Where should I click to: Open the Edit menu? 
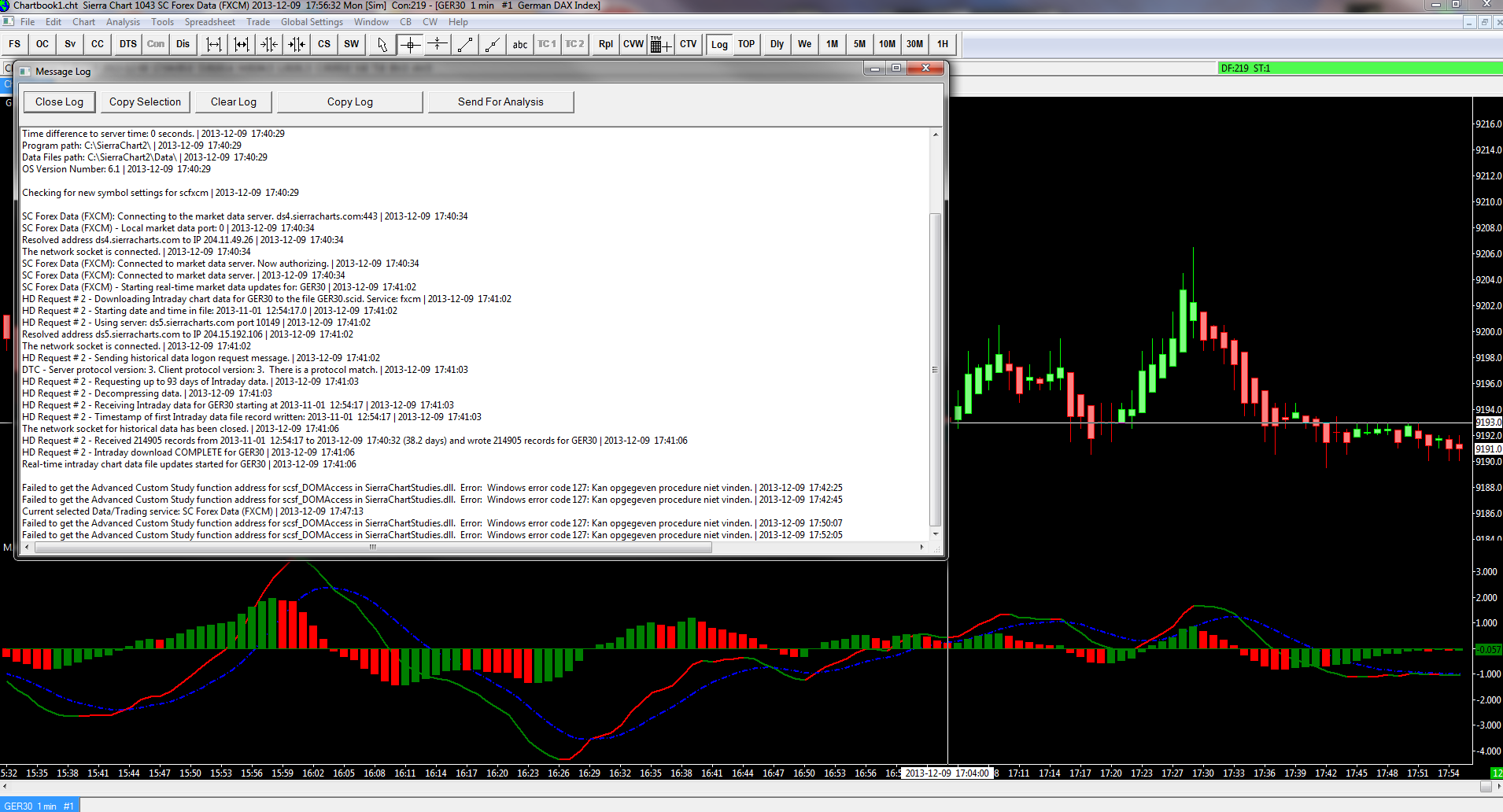coord(54,22)
